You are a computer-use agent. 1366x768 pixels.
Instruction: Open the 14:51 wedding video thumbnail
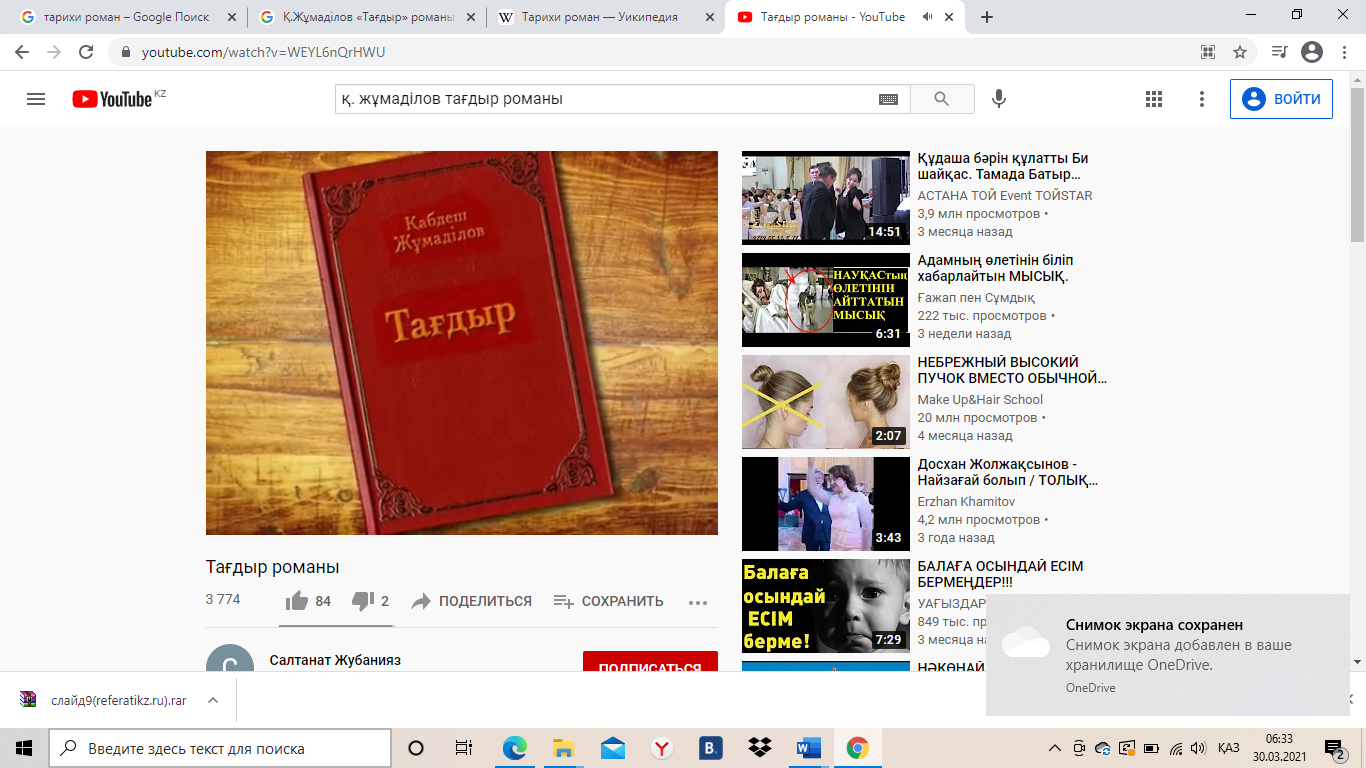[826, 198]
